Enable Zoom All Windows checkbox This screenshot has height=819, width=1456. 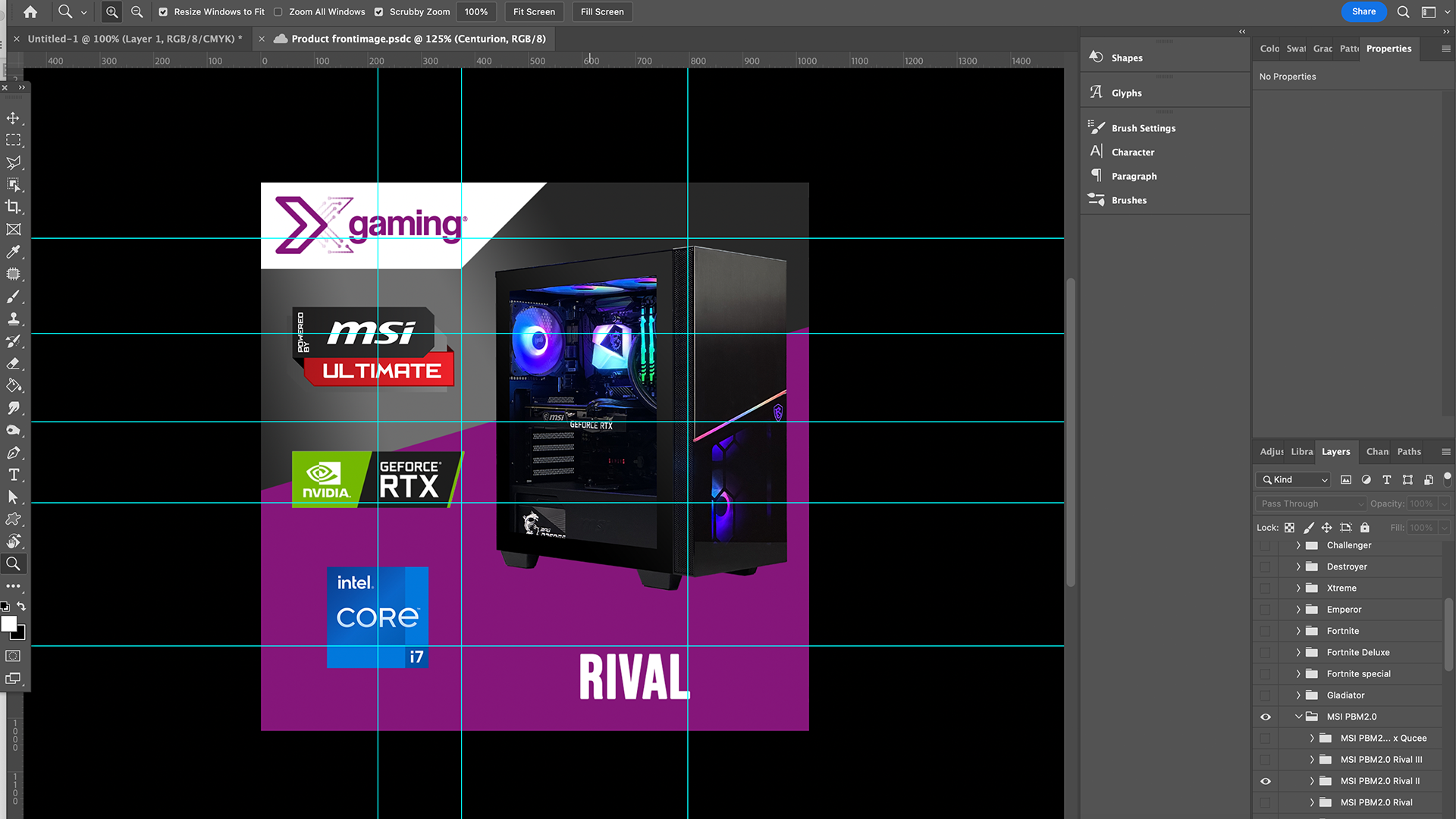click(278, 11)
